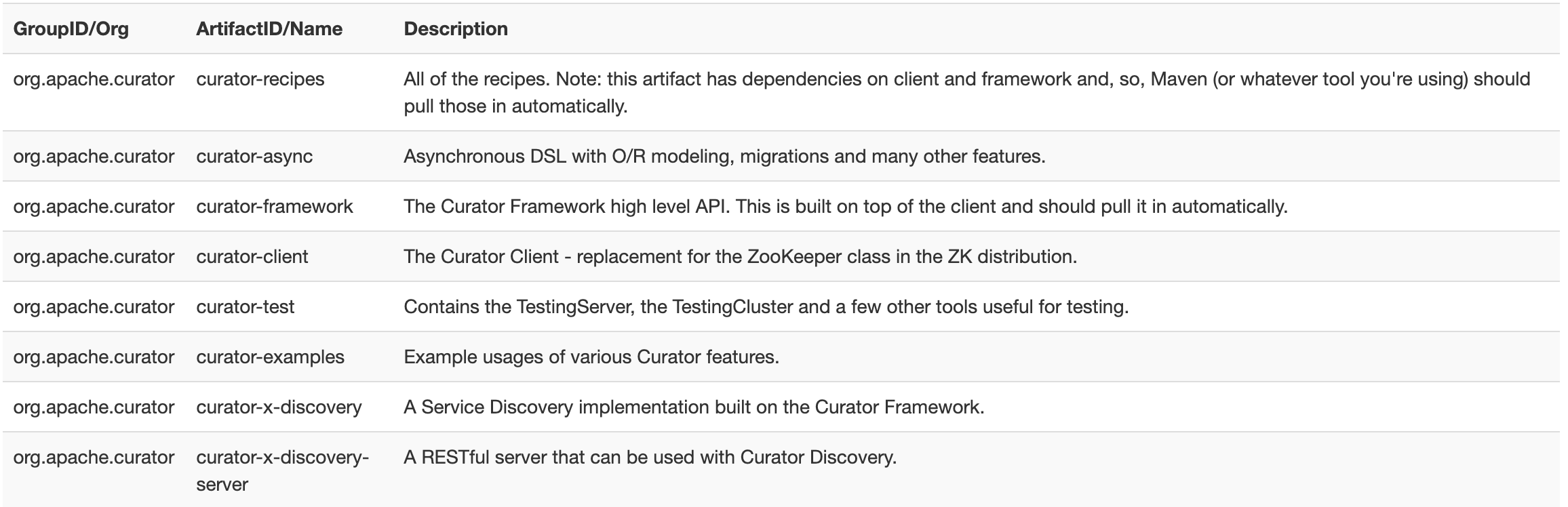
Task: Click org.apache.curator in the curator-recipes row
Action: 94,79
